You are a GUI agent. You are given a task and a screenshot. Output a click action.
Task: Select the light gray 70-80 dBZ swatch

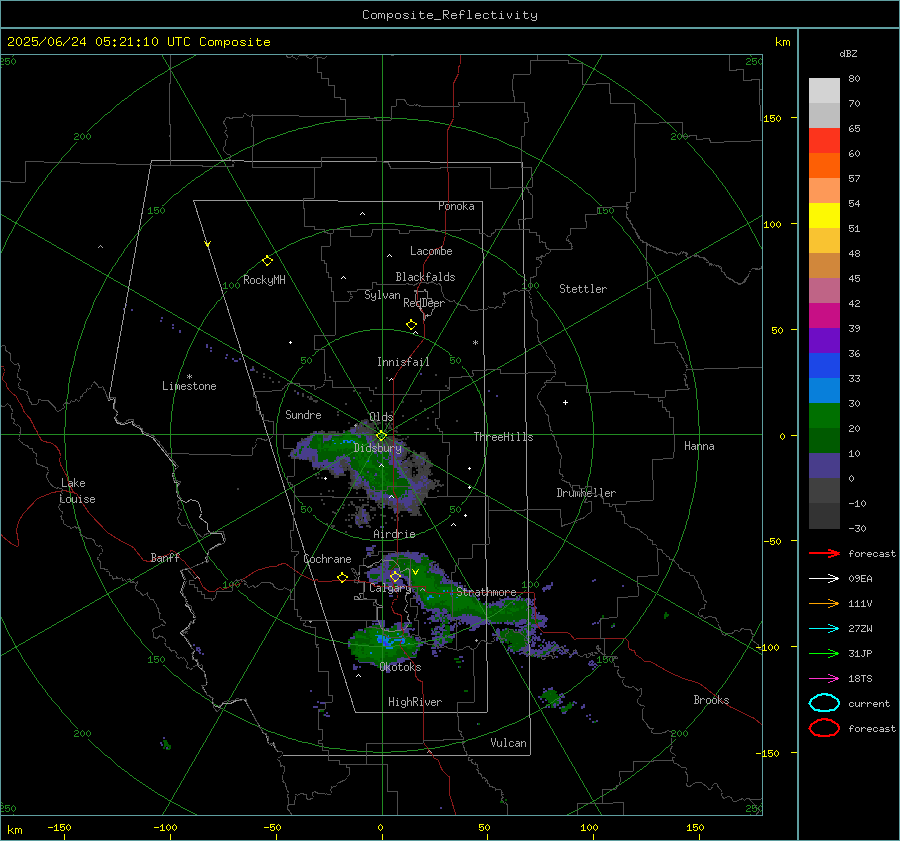pyautogui.click(x=824, y=91)
